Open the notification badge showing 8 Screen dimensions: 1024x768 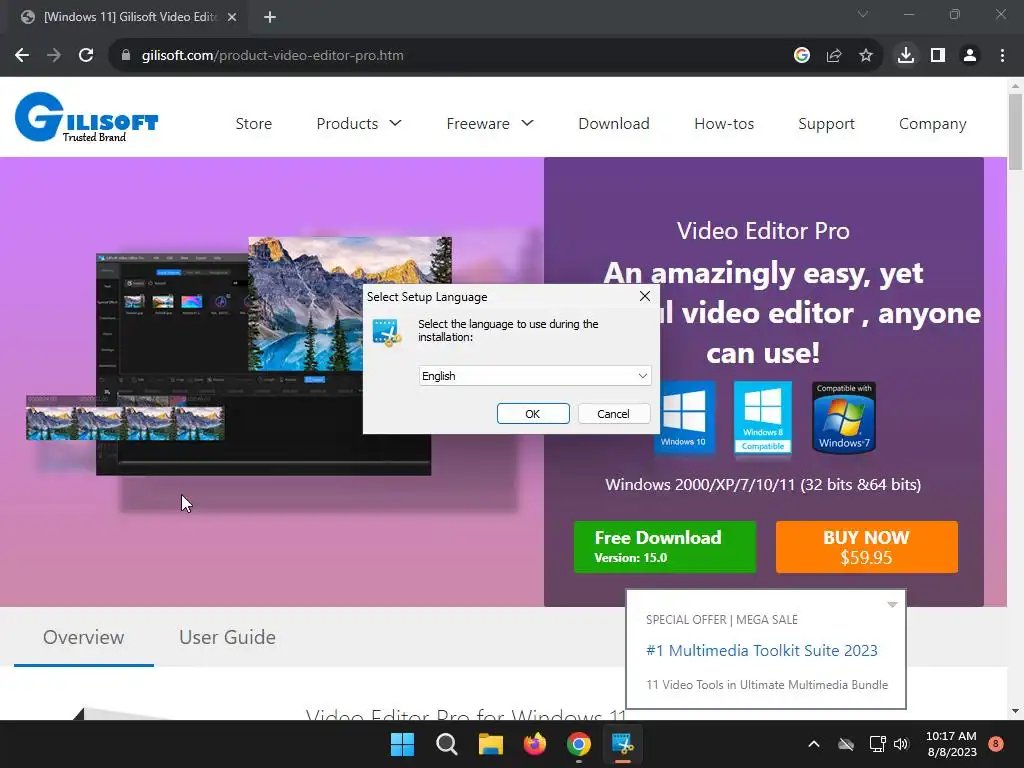click(996, 744)
